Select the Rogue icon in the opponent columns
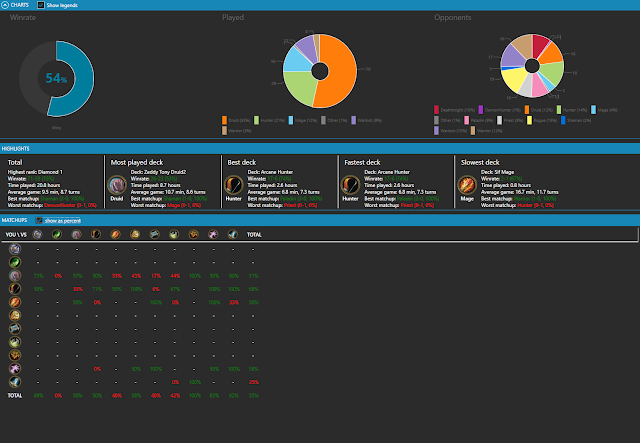This screenshot has width=640, height=443. click(x=174, y=234)
